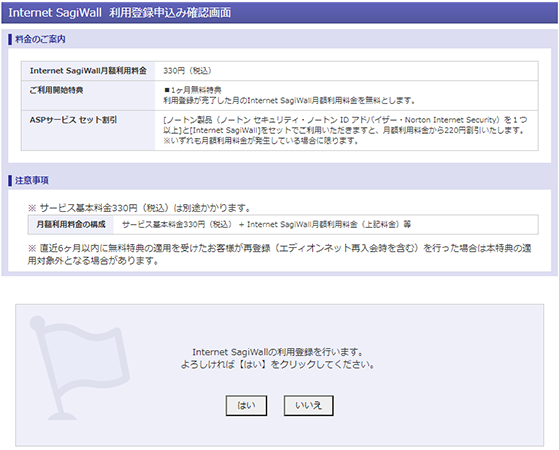Click the 'Internet SagiWall月額利用料金' row label

pyautogui.click(x=88, y=71)
